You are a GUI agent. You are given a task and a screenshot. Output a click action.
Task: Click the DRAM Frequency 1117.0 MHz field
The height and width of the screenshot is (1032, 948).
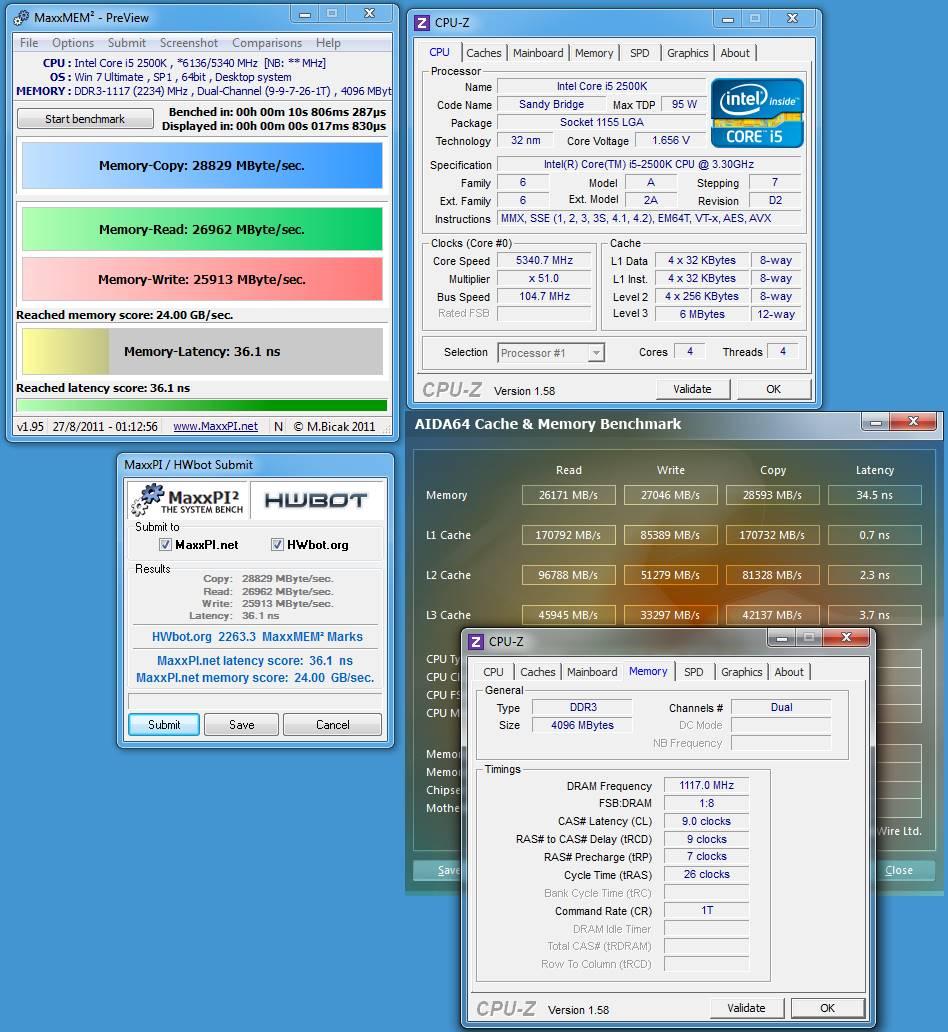click(706, 785)
